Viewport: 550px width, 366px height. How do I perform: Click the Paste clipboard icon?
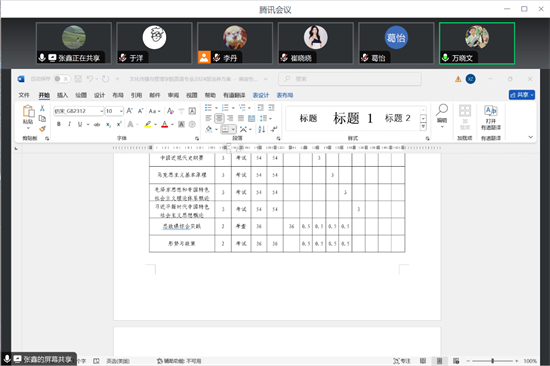(28, 112)
